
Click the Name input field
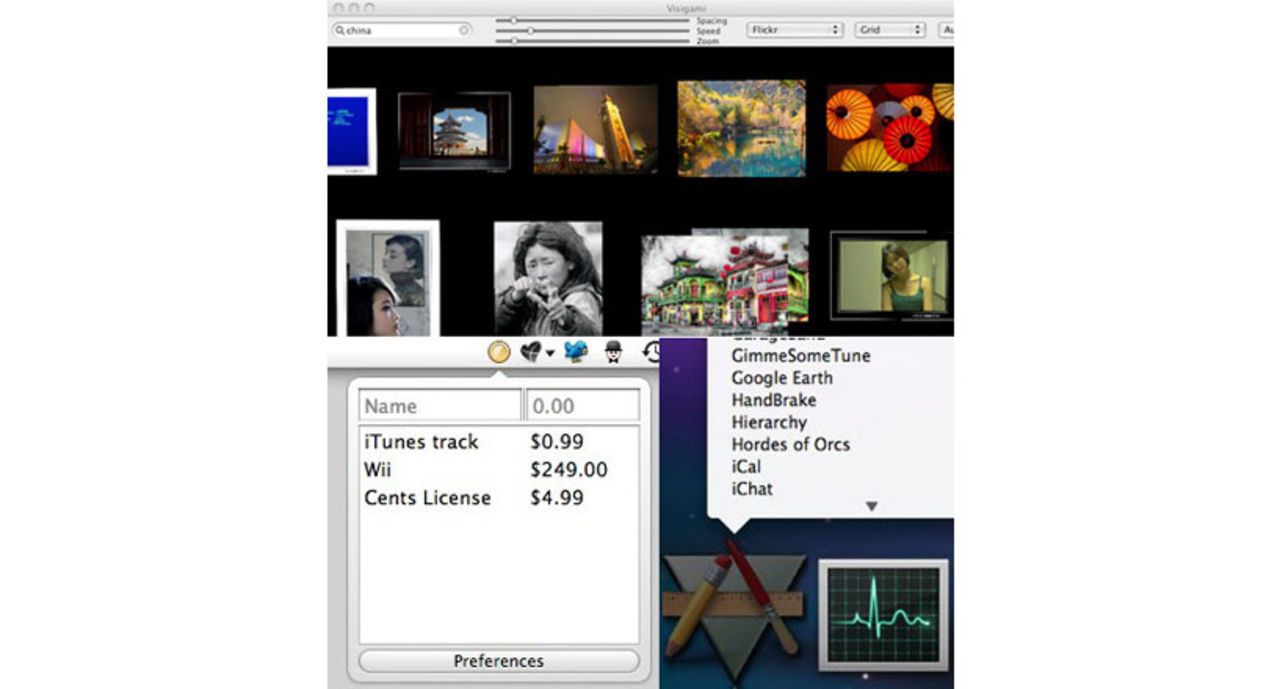click(x=440, y=406)
